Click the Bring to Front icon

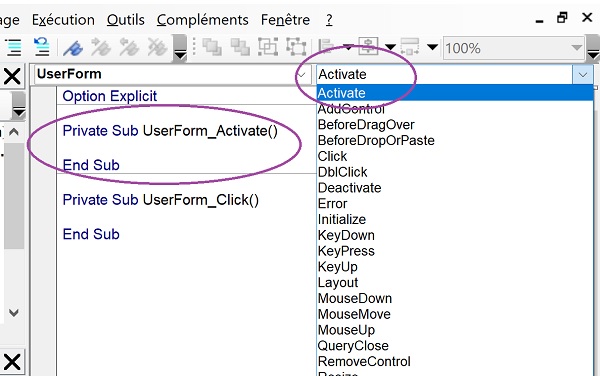click(x=212, y=47)
